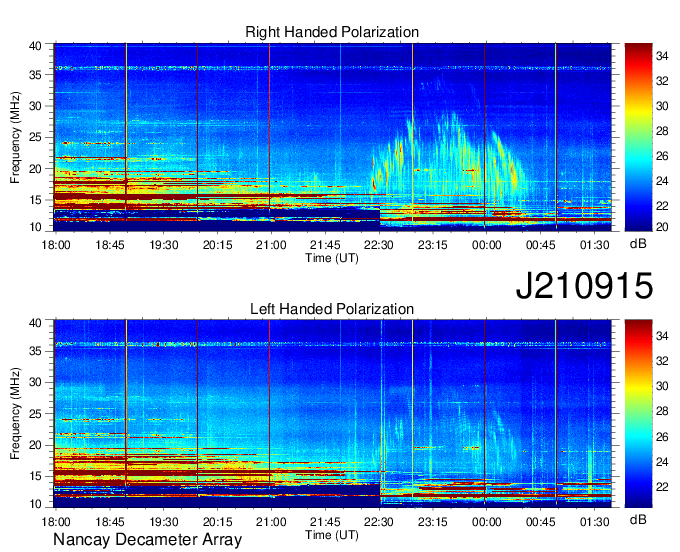This screenshot has width=680, height=552.
Task: Click the 15 MHz tick on the right-handed plot
Action: click(x=35, y=200)
